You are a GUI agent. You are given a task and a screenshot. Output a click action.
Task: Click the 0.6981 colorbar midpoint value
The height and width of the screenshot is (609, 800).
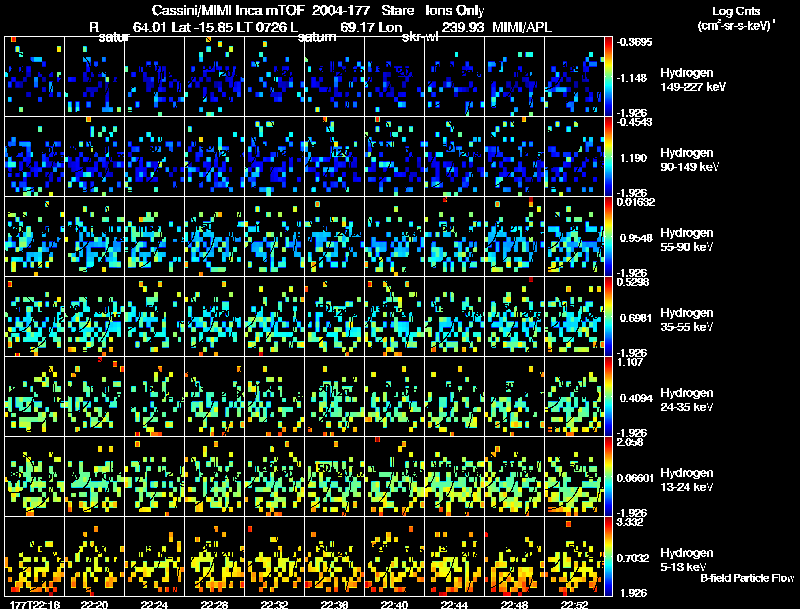coord(636,318)
